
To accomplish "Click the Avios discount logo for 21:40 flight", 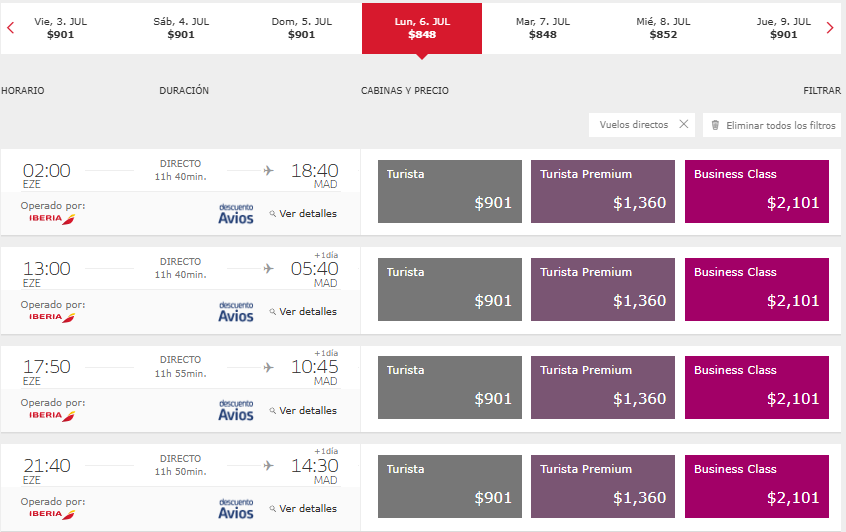I will click(x=236, y=508).
